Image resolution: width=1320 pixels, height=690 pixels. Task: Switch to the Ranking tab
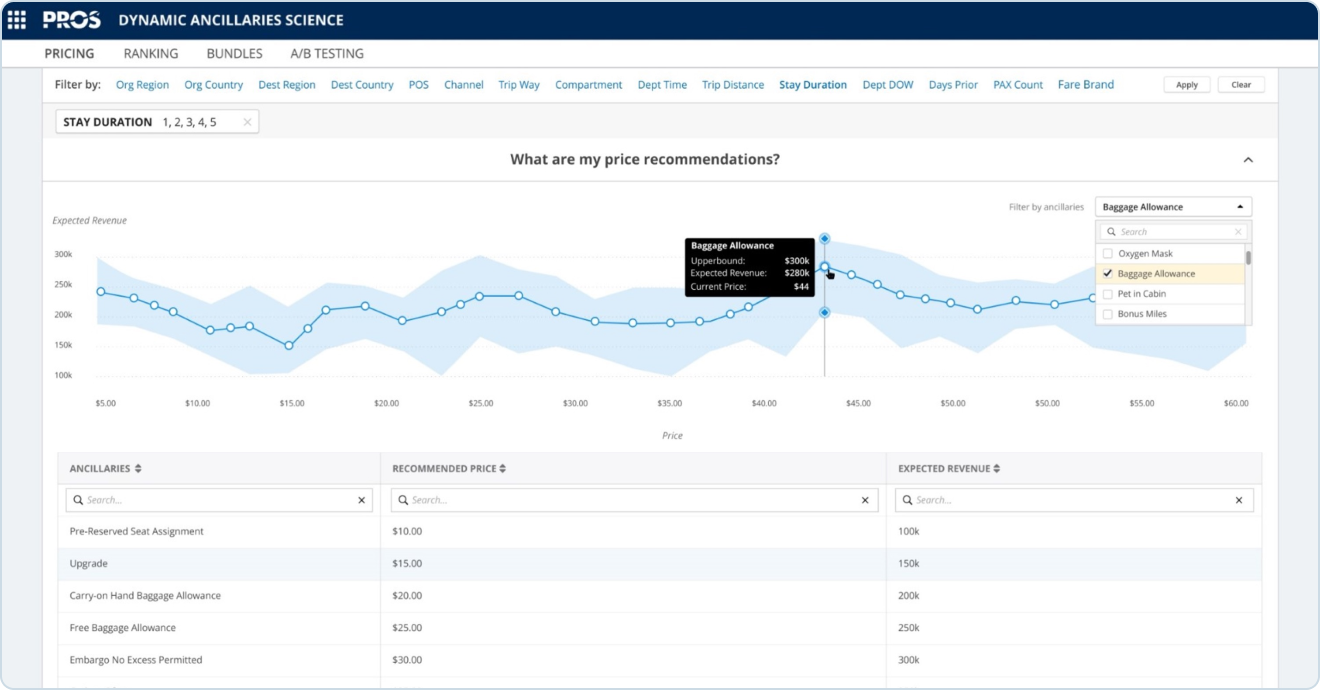(x=151, y=54)
